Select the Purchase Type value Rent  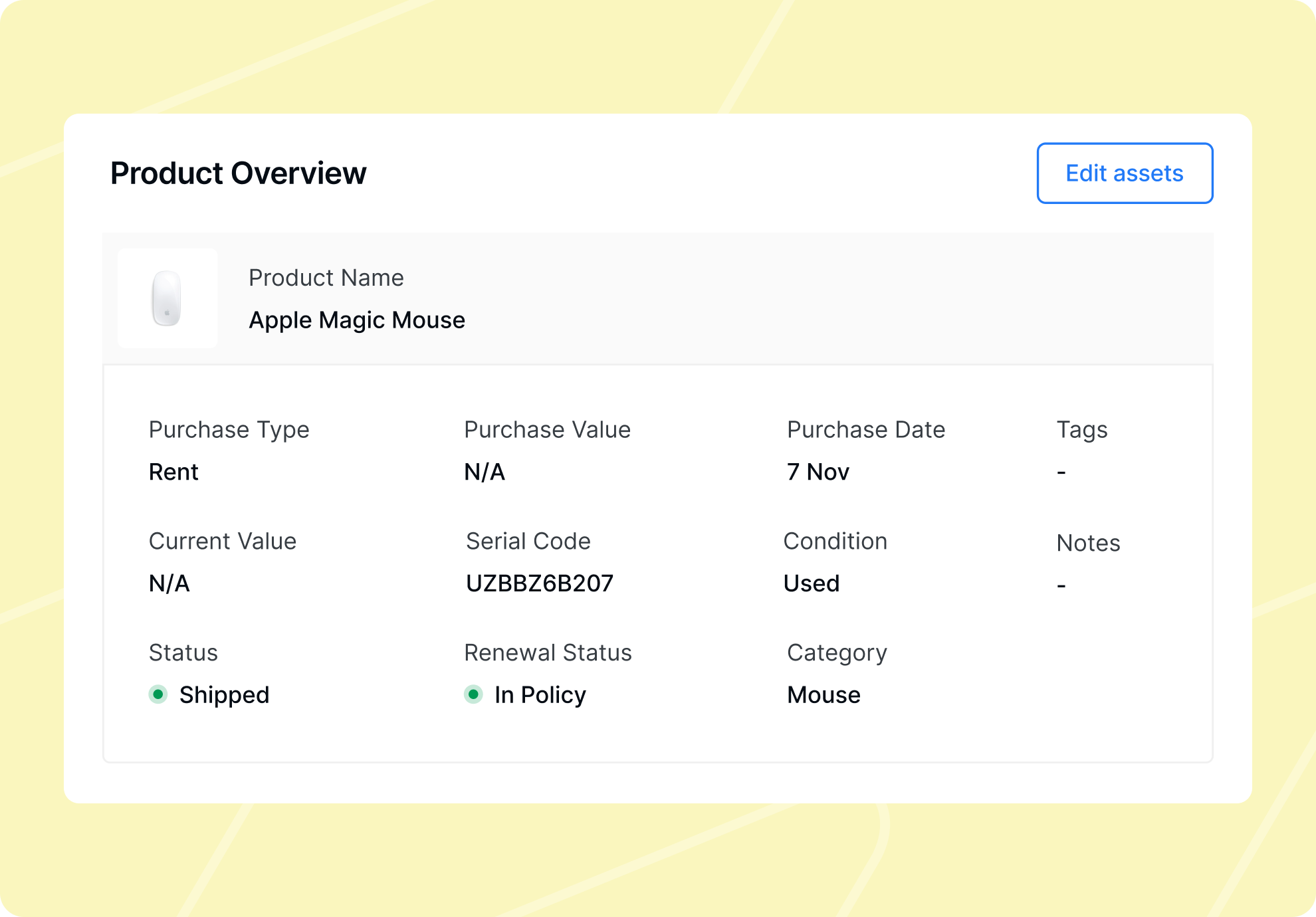[x=173, y=472]
